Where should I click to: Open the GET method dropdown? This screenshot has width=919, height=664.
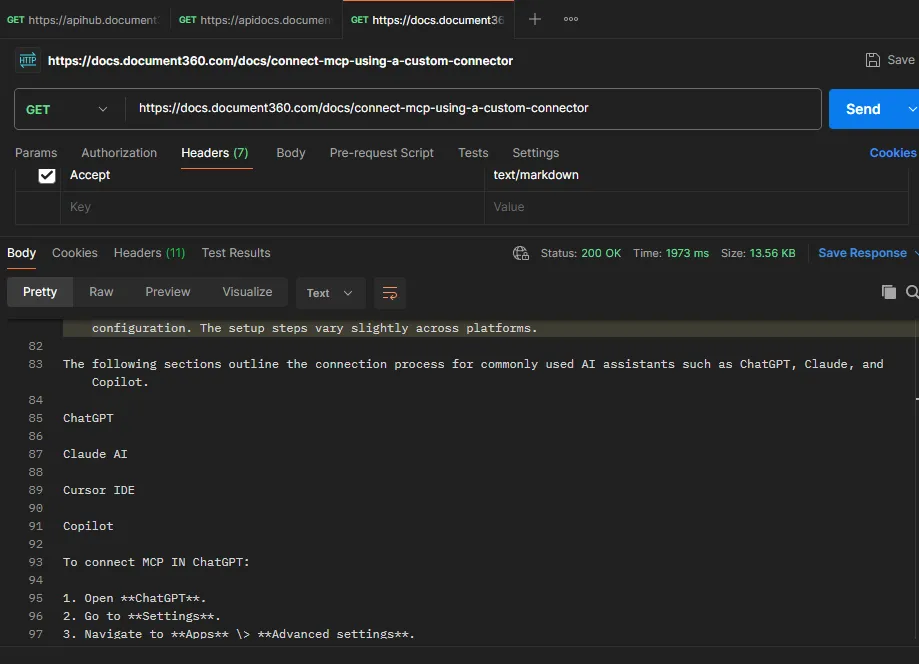[67, 110]
